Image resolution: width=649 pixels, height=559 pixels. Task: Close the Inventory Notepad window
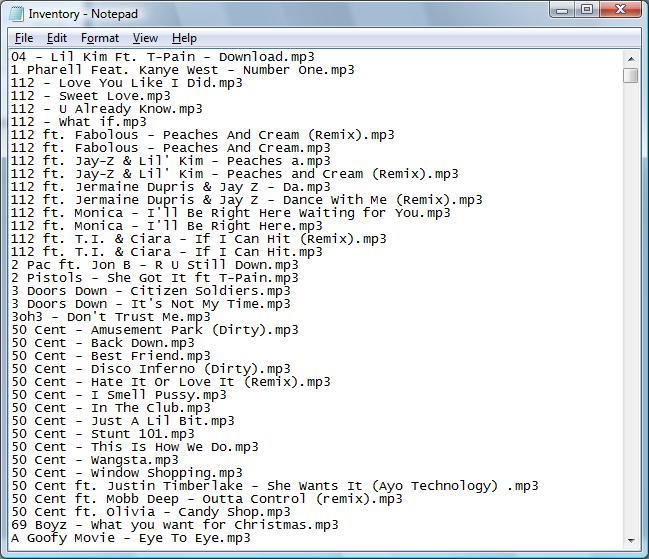(620, 10)
